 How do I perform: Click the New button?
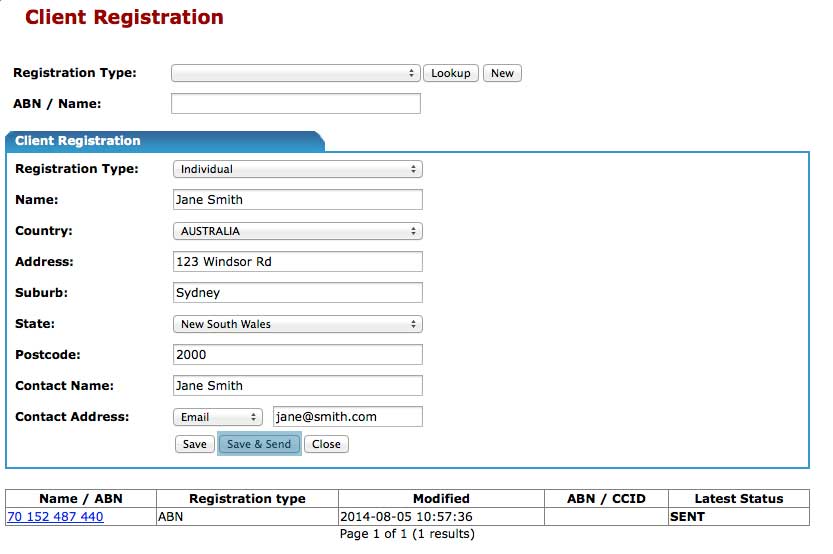pyautogui.click(x=502, y=73)
